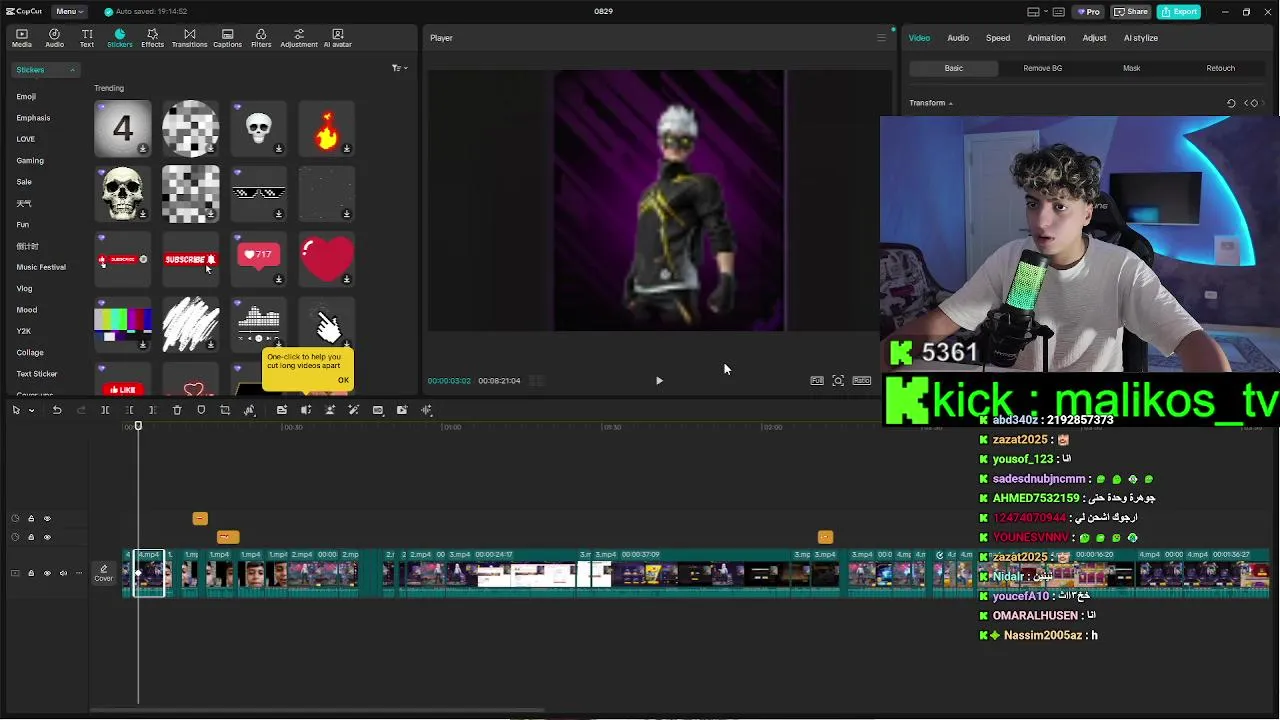Click the crop icon in timeline toolbar
Screen dimensions: 1280x720
click(225, 410)
